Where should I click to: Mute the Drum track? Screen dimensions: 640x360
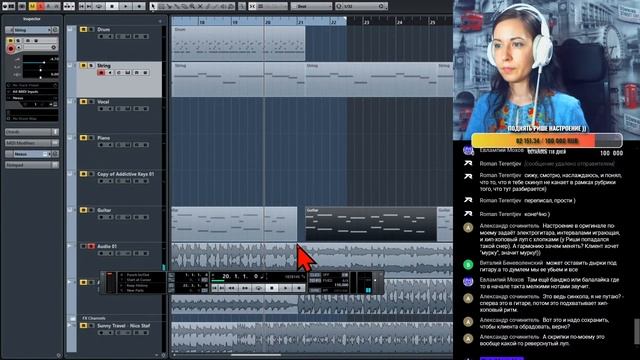coord(84,29)
